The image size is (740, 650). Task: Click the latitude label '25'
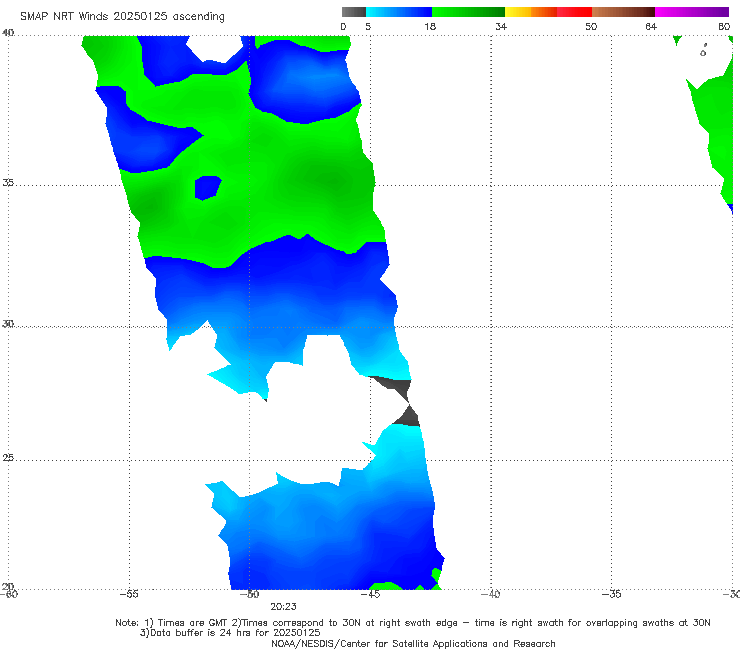point(8,457)
